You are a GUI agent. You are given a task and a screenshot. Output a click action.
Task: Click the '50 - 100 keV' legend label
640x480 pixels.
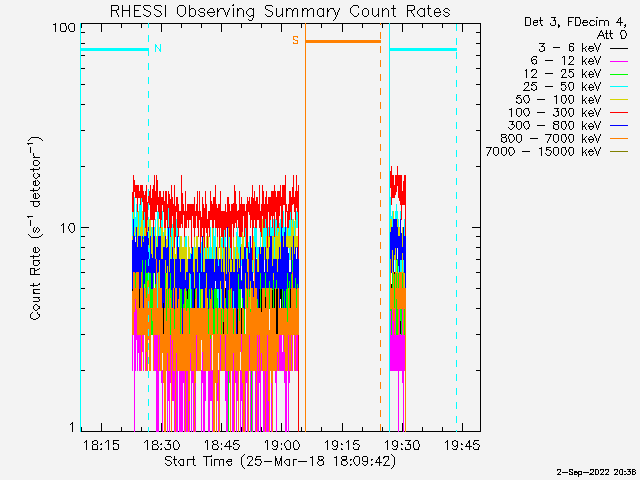(x=558, y=100)
